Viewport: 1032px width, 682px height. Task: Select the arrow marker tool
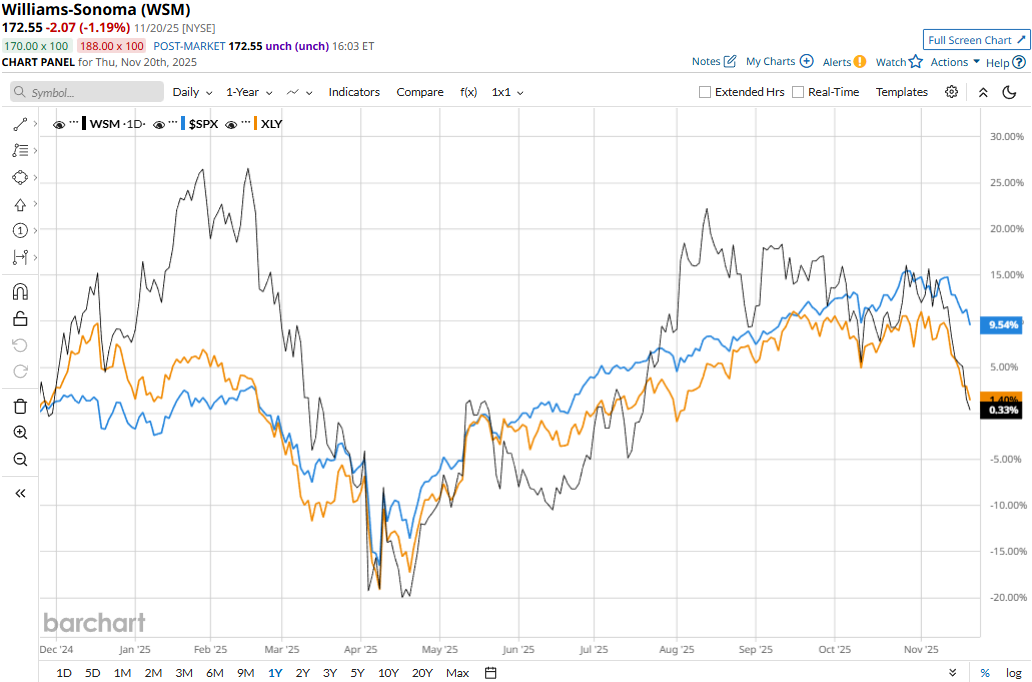pos(20,205)
